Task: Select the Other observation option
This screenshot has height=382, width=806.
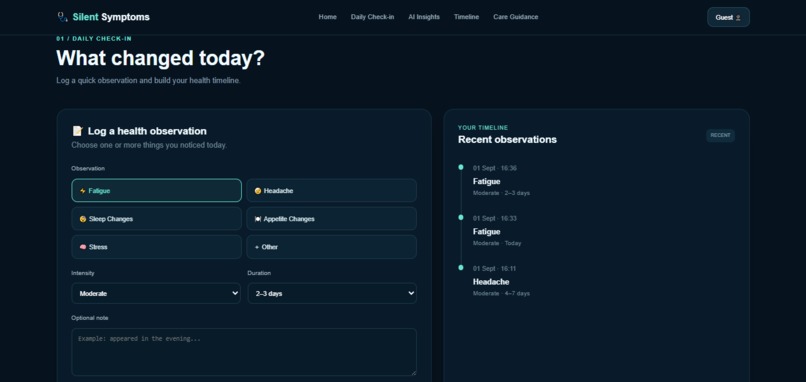Action: (x=332, y=247)
